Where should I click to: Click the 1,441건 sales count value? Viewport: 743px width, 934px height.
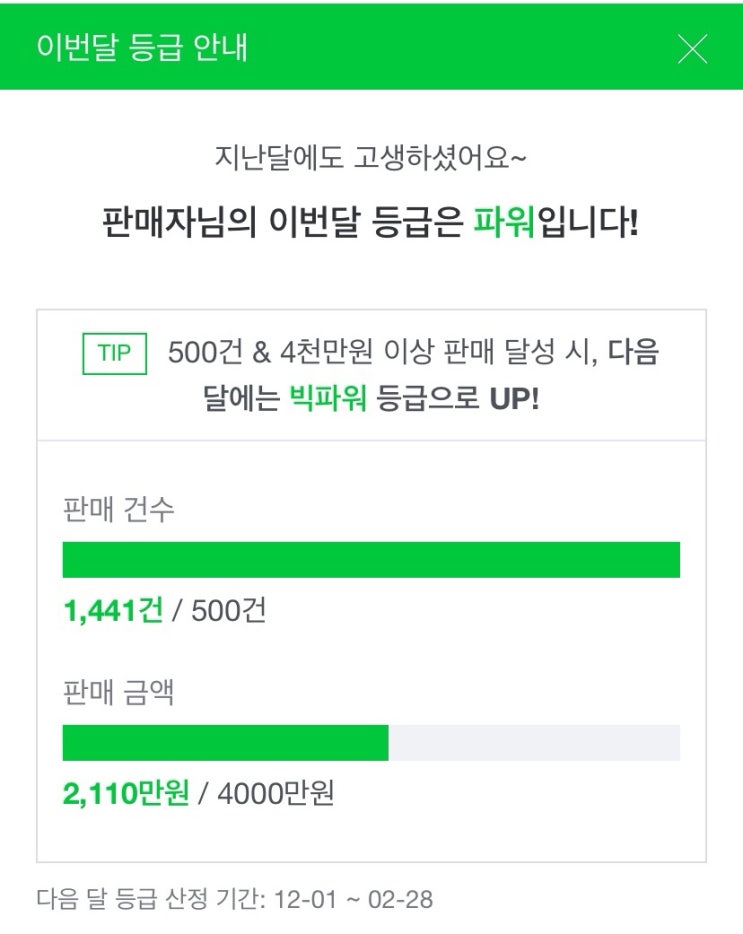point(113,611)
